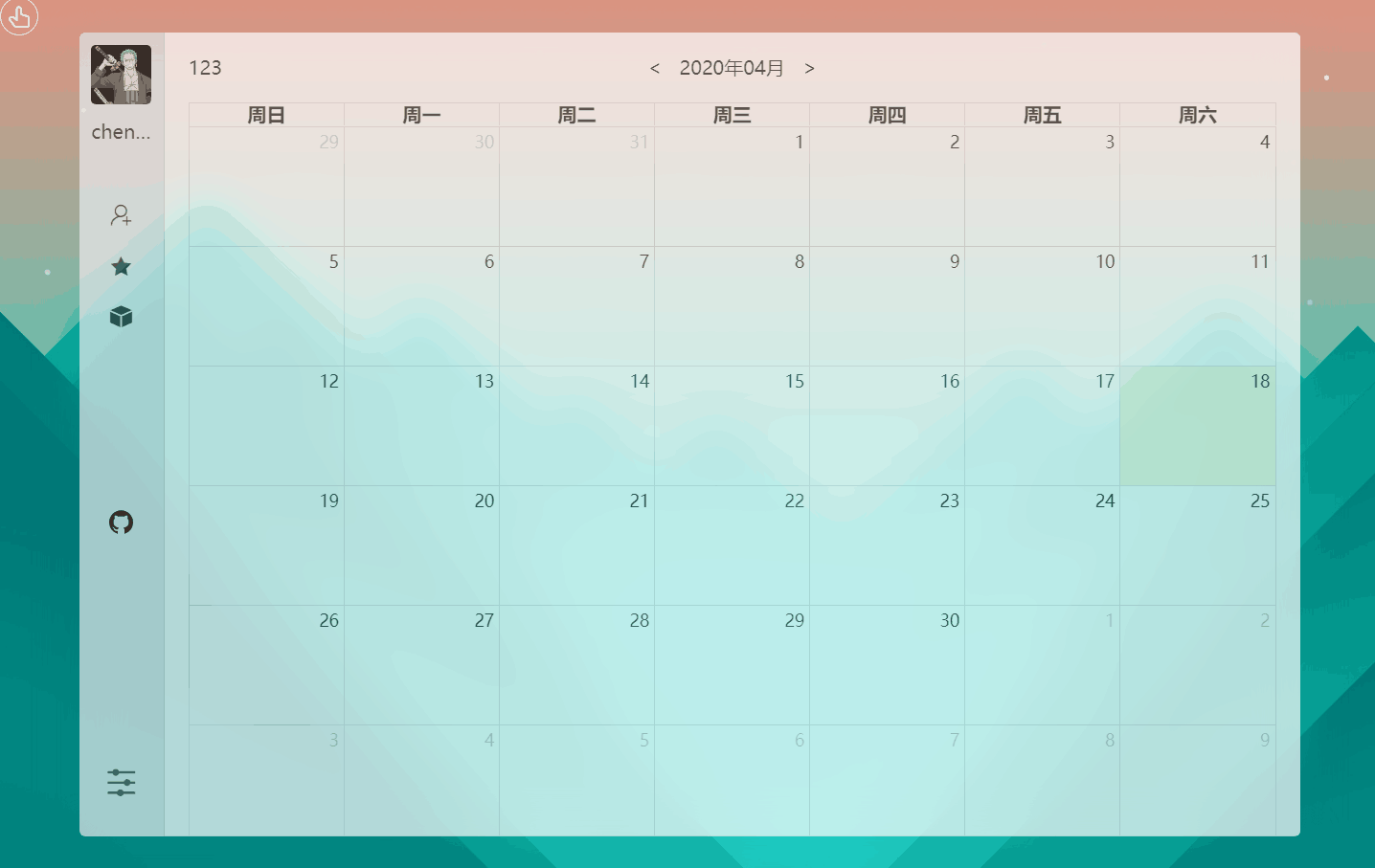Open the GitHub icon link
This screenshot has width=1375, height=868.
click(121, 522)
